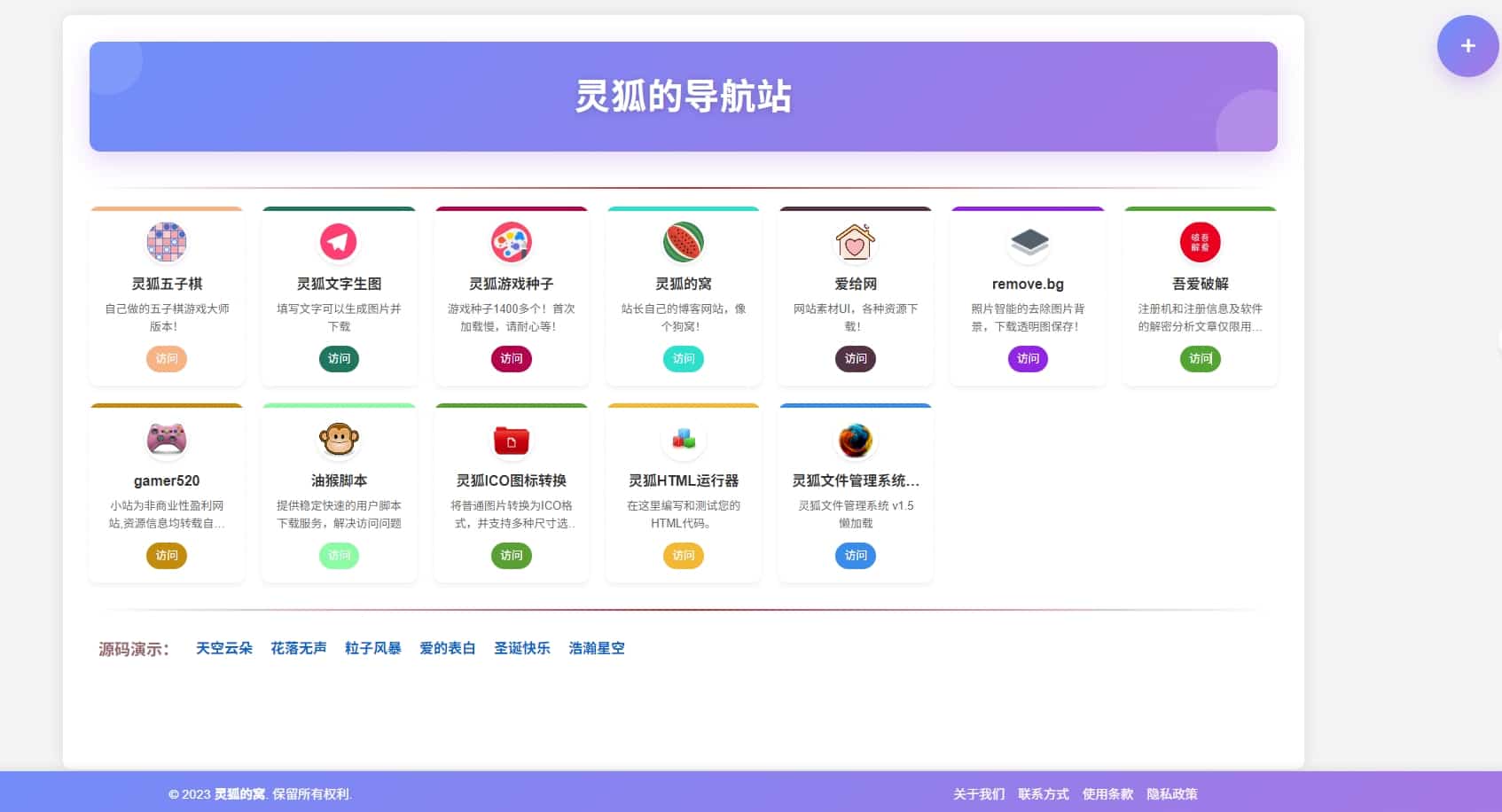Visit 油猴脚本 via its 访问 button
This screenshot has width=1502, height=812.
pos(339,556)
